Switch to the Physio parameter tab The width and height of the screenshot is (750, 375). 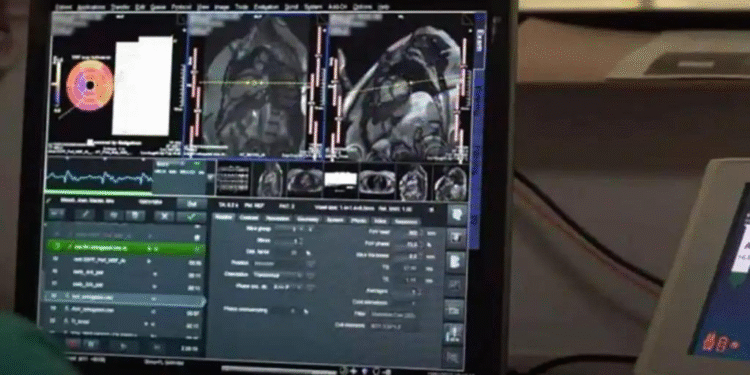click(x=359, y=221)
